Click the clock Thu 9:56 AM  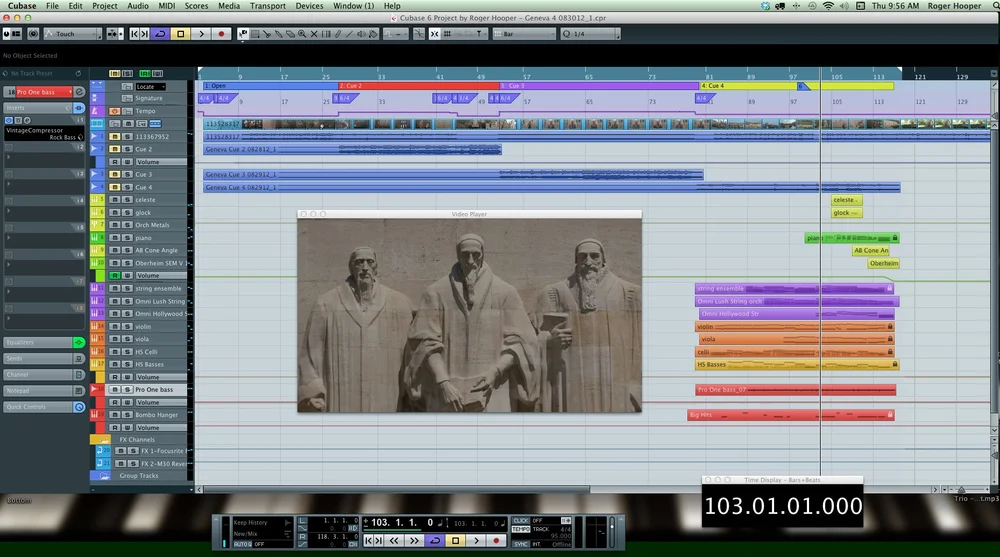pyautogui.click(x=895, y=6)
